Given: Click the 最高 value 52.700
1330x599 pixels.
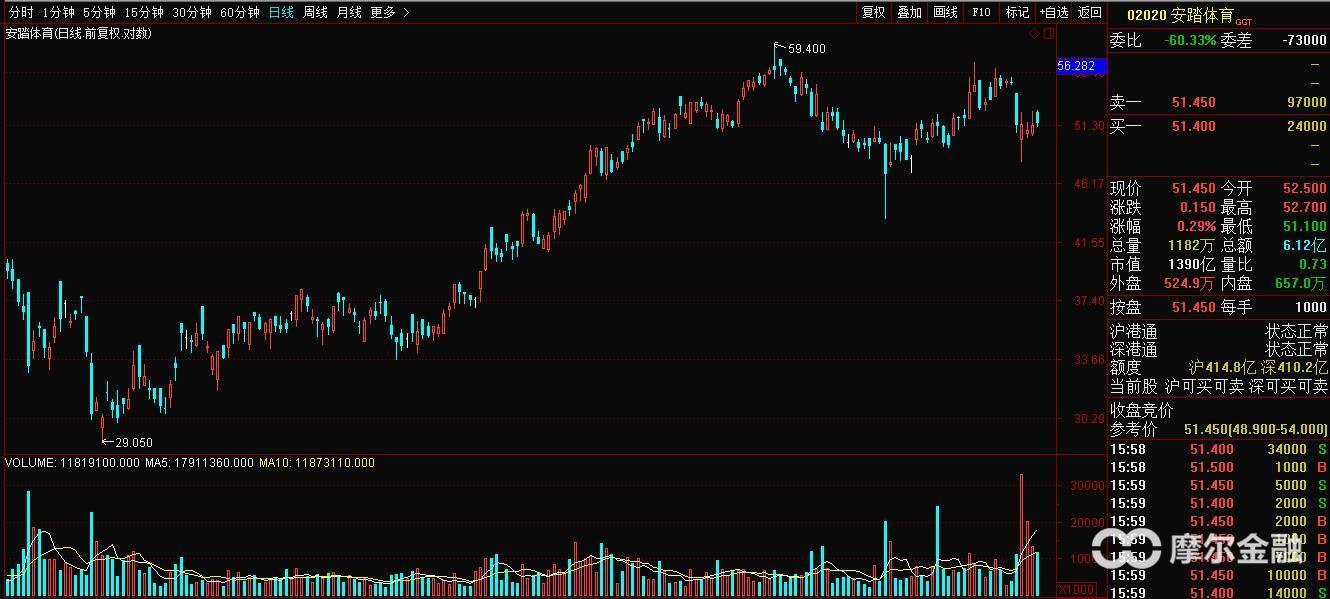Looking at the screenshot, I should click(1305, 207).
